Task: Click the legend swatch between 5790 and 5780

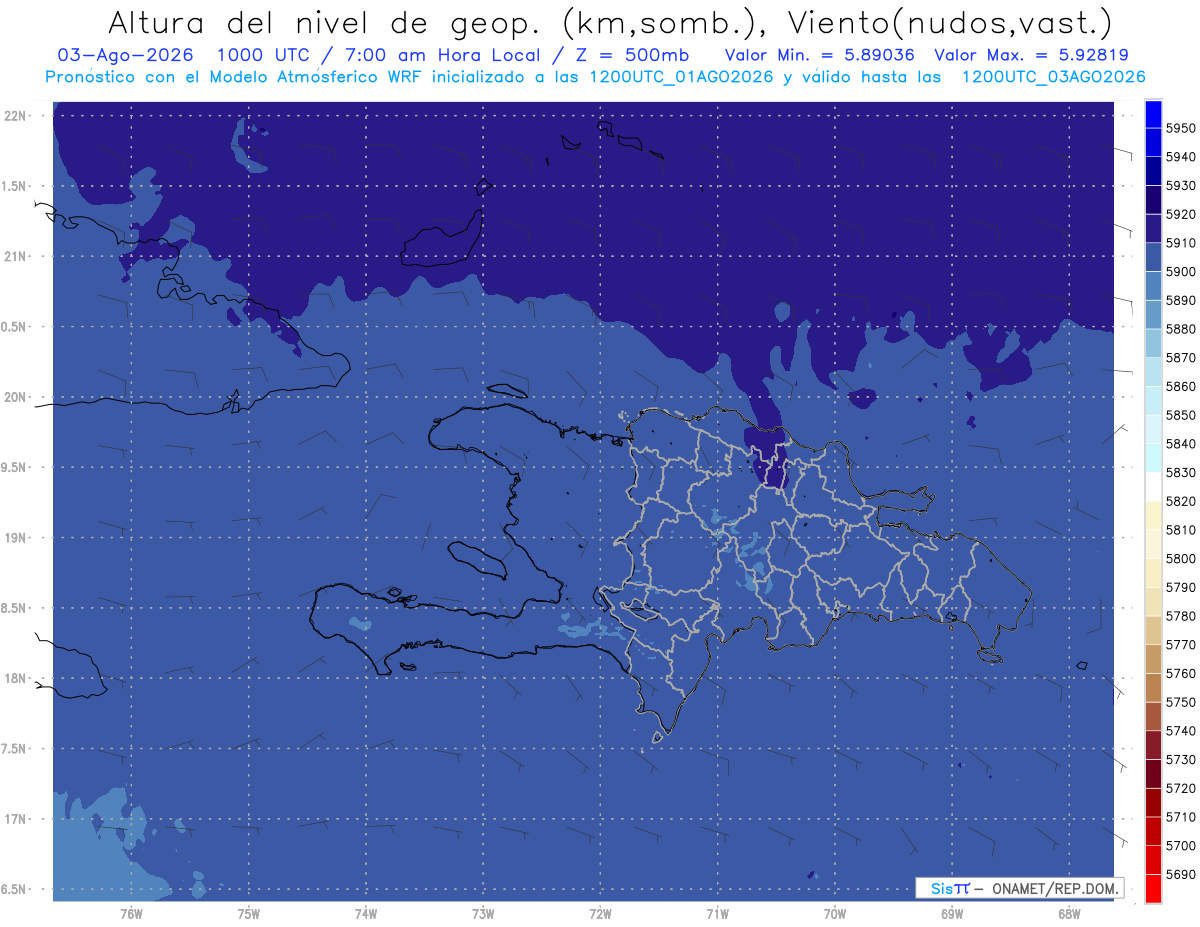Action: click(x=1153, y=601)
